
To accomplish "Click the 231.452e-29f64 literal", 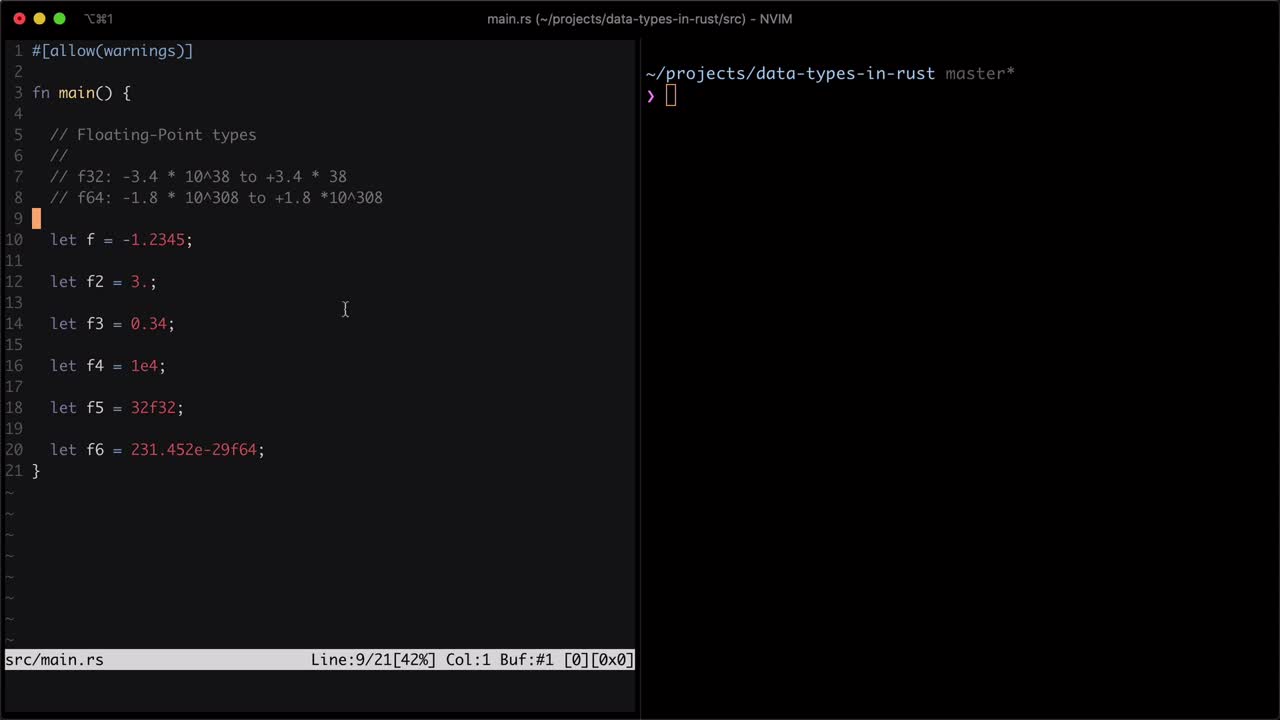I will click(x=193, y=450).
